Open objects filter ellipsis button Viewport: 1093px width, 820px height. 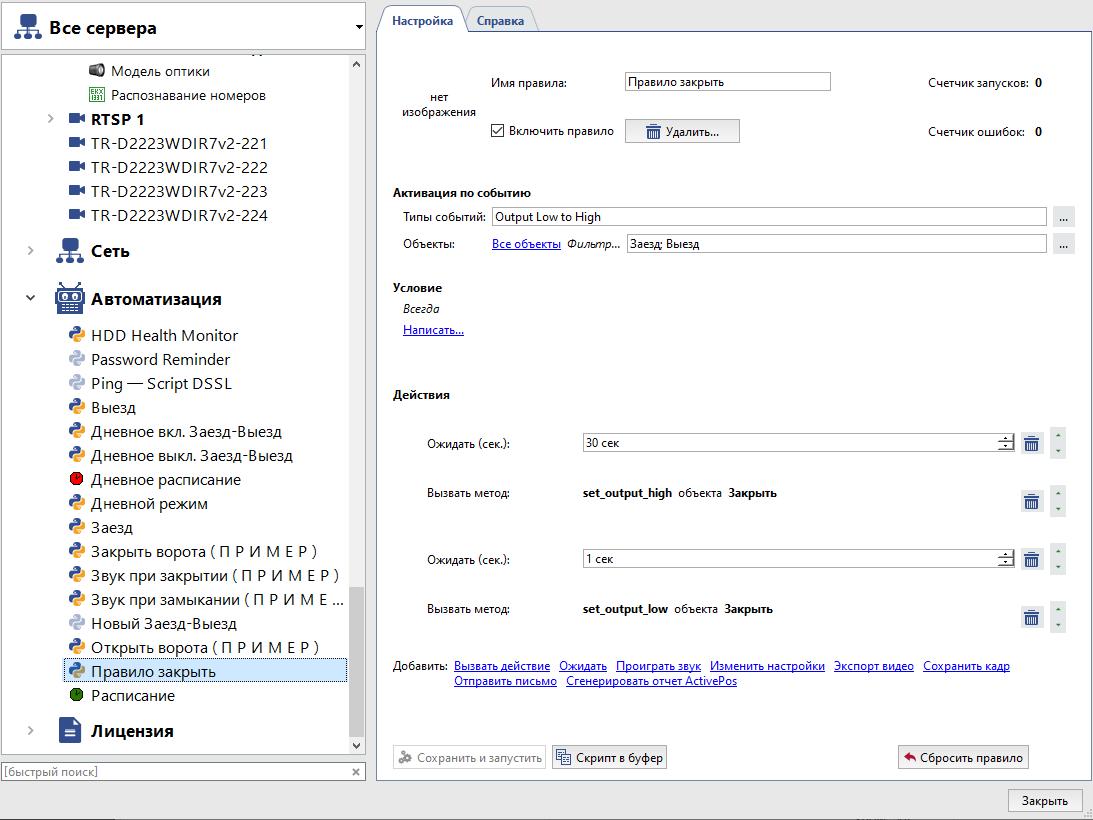[x=1063, y=244]
